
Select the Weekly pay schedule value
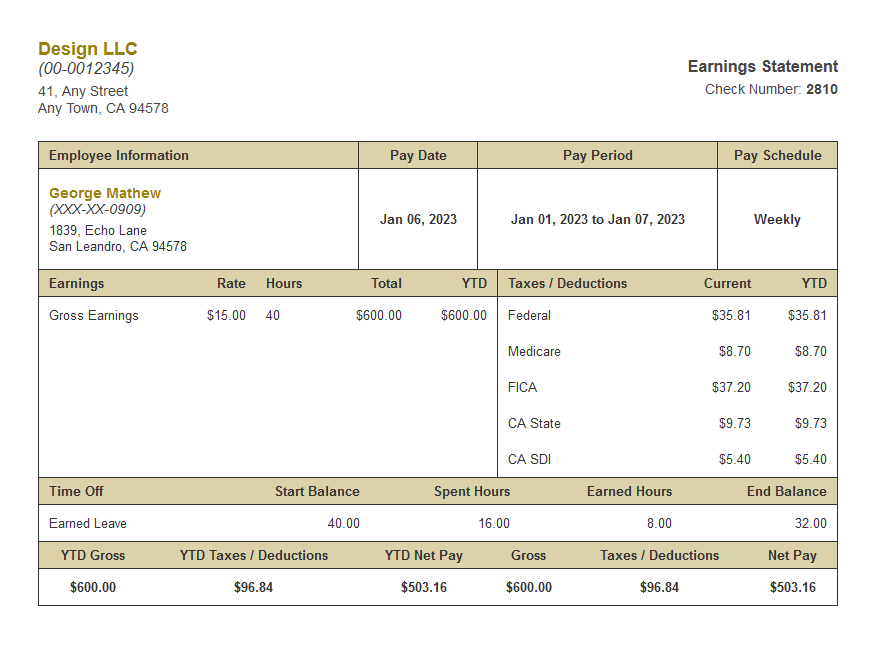coord(776,219)
